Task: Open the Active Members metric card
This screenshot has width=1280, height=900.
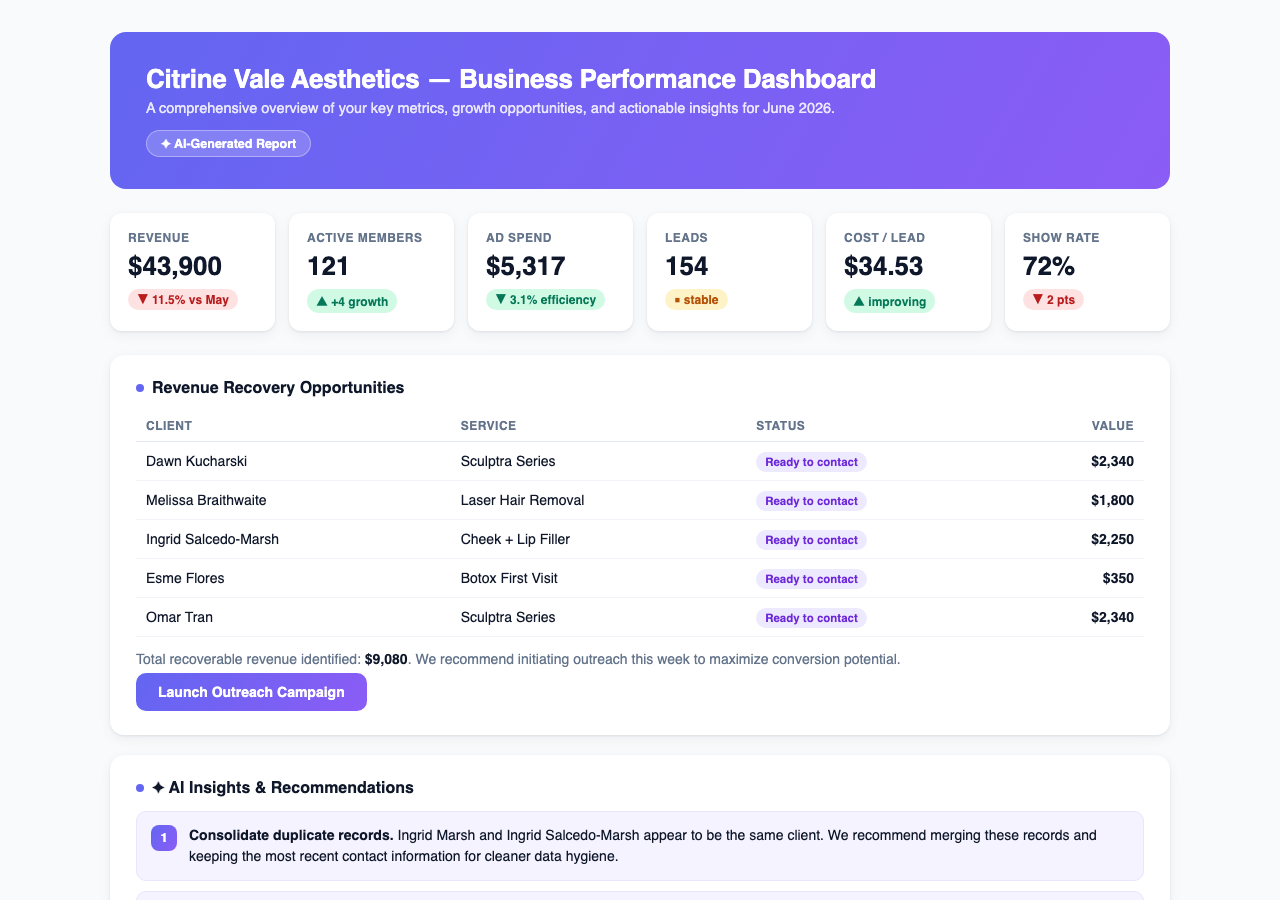Action: 371,272
